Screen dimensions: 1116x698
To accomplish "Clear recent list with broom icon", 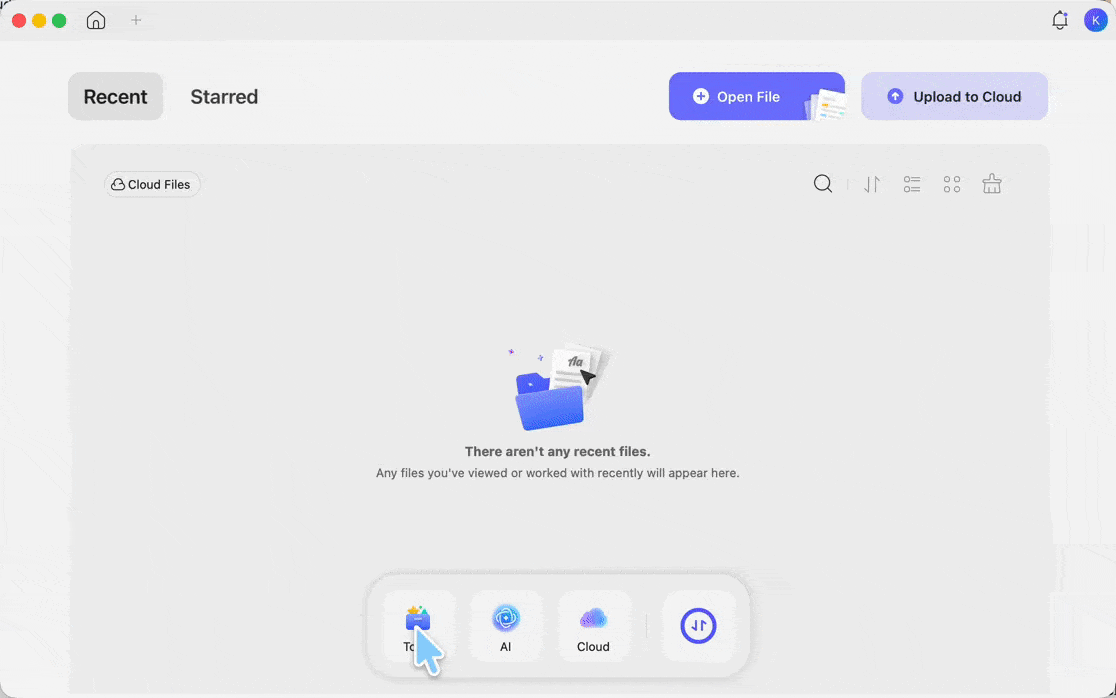I will [991, 184].
